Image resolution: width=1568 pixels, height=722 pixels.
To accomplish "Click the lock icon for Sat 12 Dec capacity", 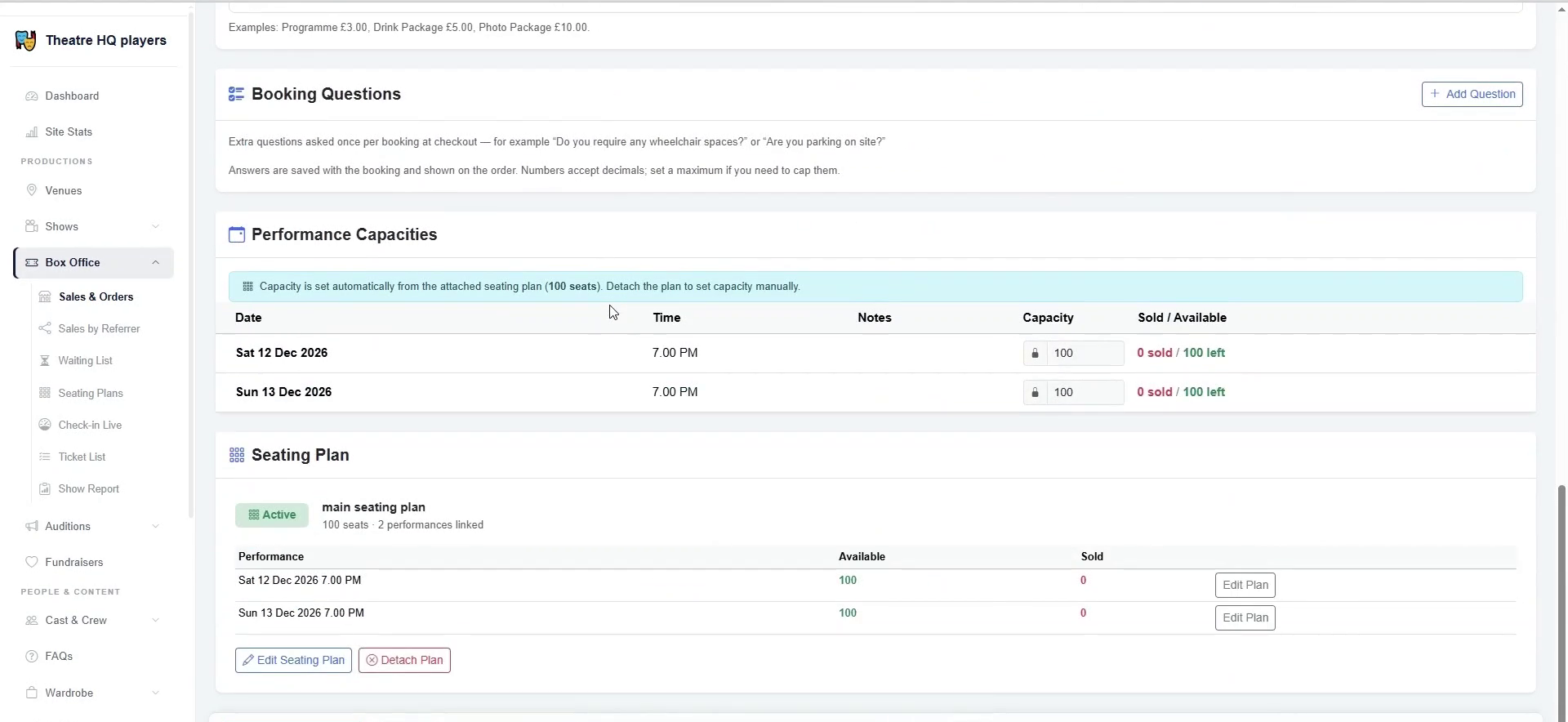I will 1035,353.
